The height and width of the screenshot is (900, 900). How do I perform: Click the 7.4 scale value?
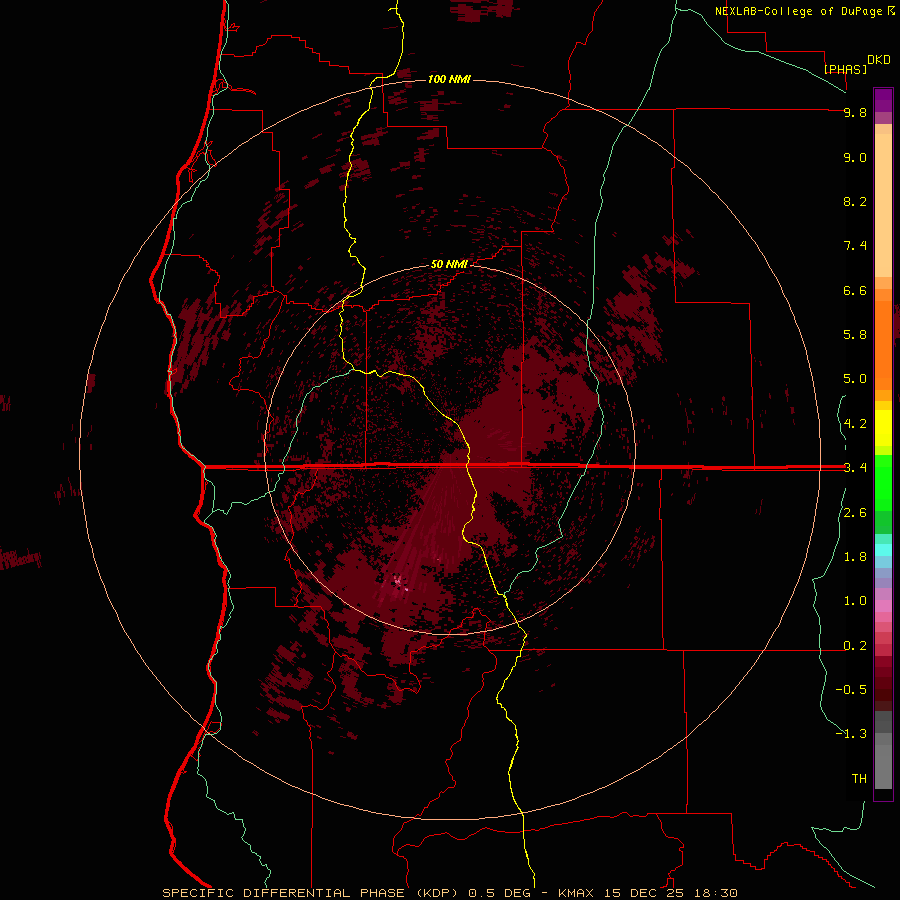coord(855,246)
